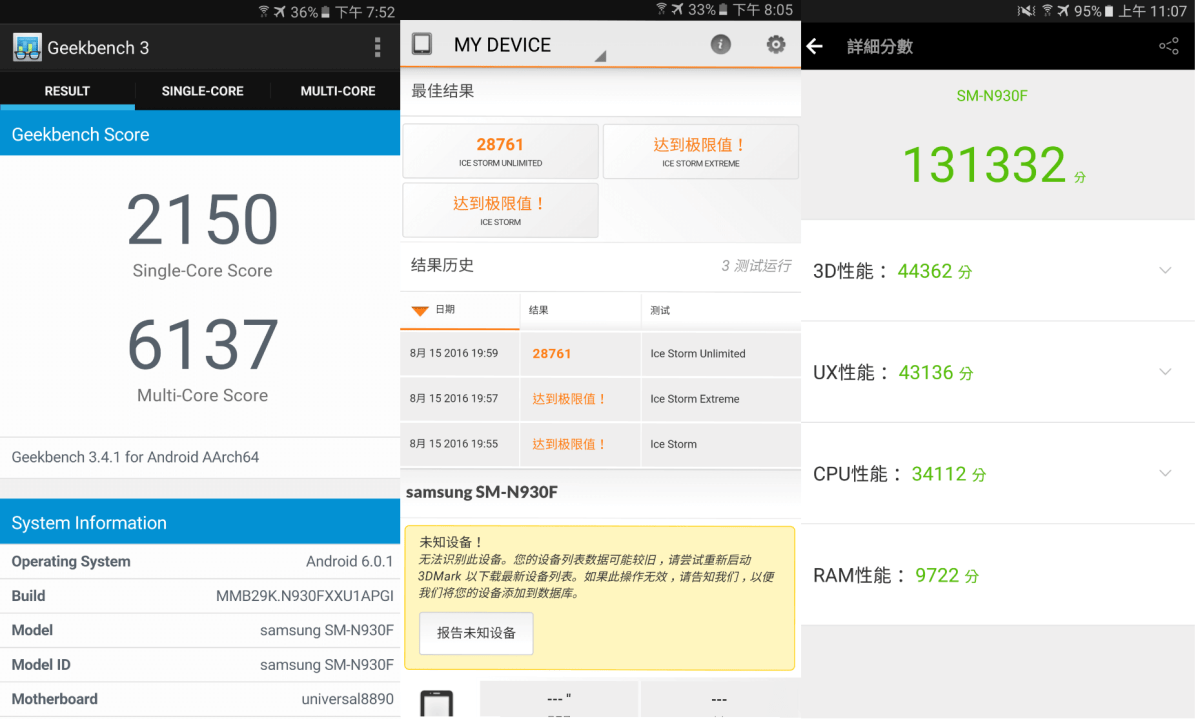Sort results by 日期 column arrow

(421, 311)
